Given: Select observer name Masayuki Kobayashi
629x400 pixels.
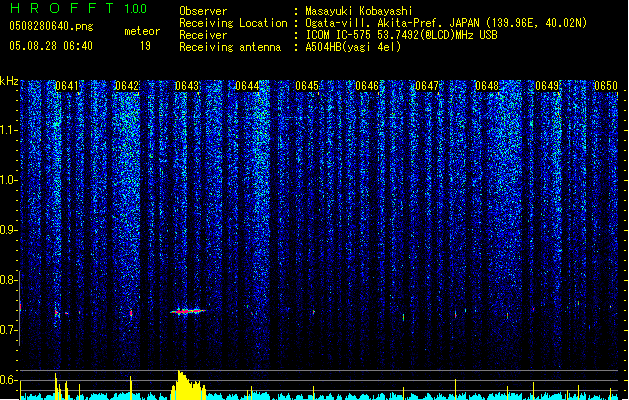Looking at the screenshot, I should click(x=359, y=11).
